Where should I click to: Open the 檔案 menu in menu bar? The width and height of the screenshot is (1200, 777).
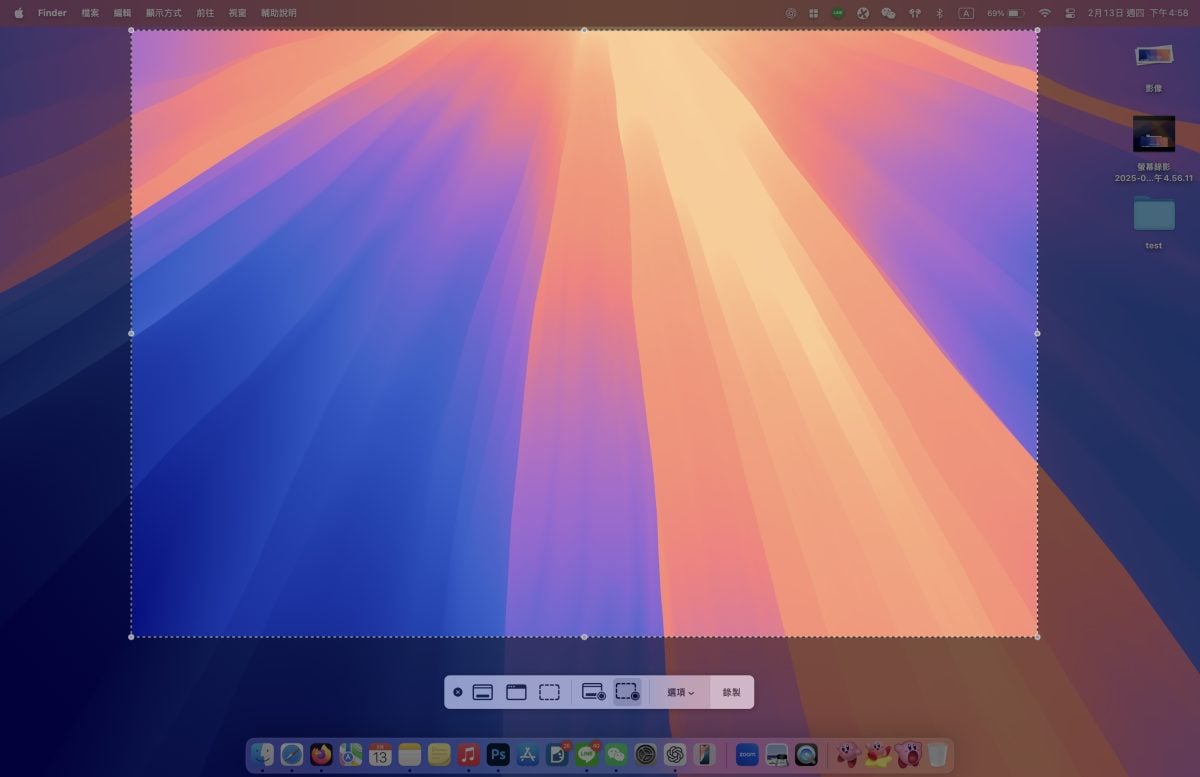click(x=90, y=13)
